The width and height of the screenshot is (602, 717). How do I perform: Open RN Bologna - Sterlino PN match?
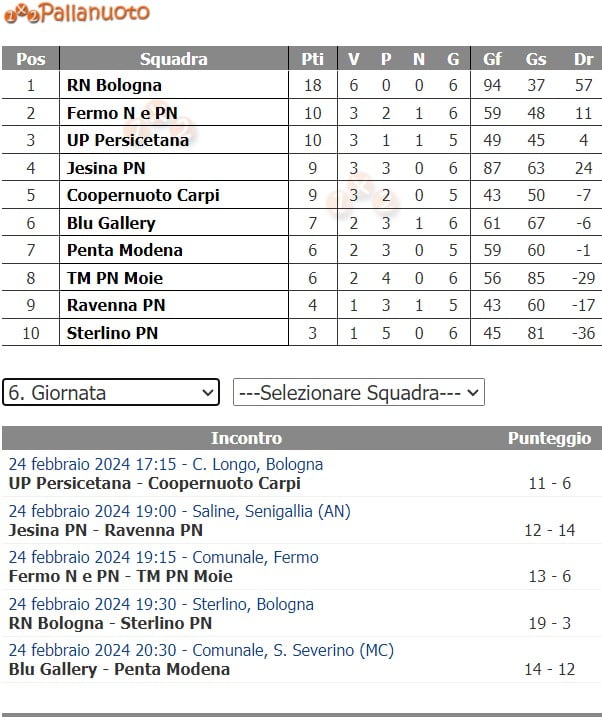pyautogui.click(x=110, y=623)
